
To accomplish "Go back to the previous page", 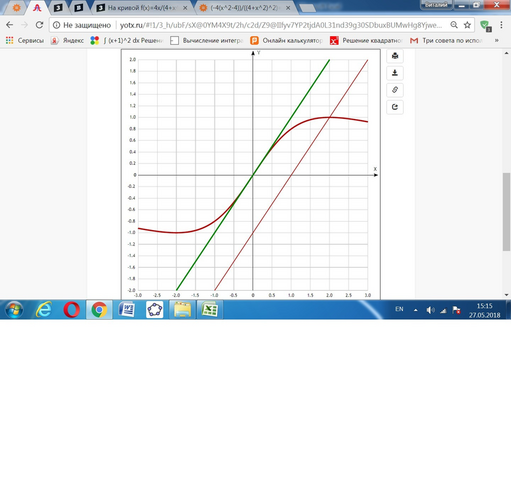I will click(x=10, y=25).
